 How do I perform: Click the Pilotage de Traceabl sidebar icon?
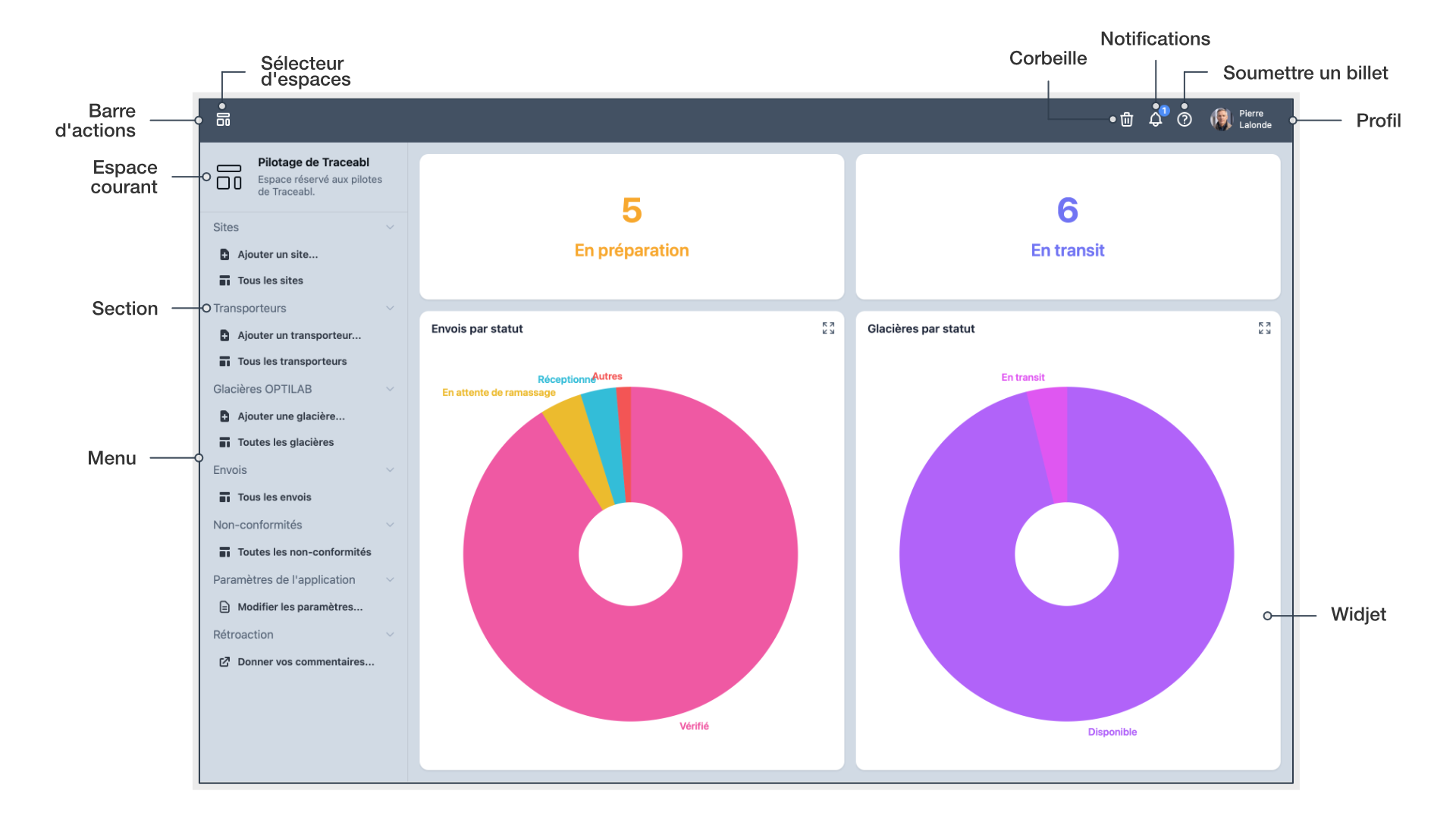pyautogui.click(x=229, y=177)
